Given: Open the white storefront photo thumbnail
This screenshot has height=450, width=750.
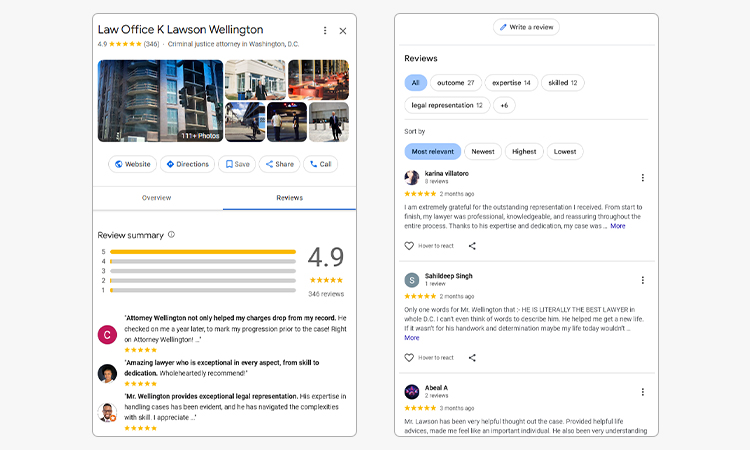Looking at the screenshot, I should coord(255,79).
